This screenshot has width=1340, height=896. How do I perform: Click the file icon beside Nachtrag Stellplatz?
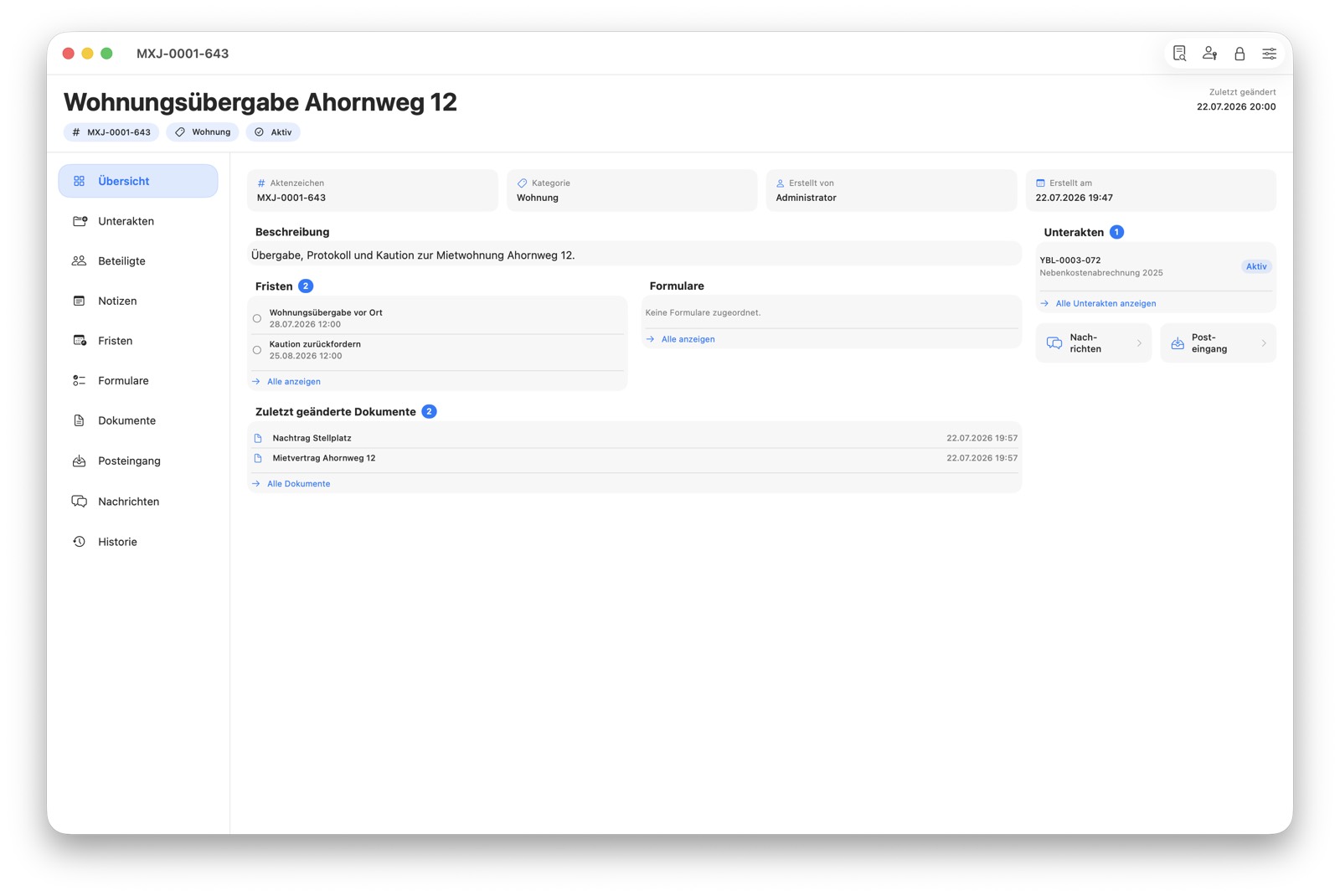(258, 438)
